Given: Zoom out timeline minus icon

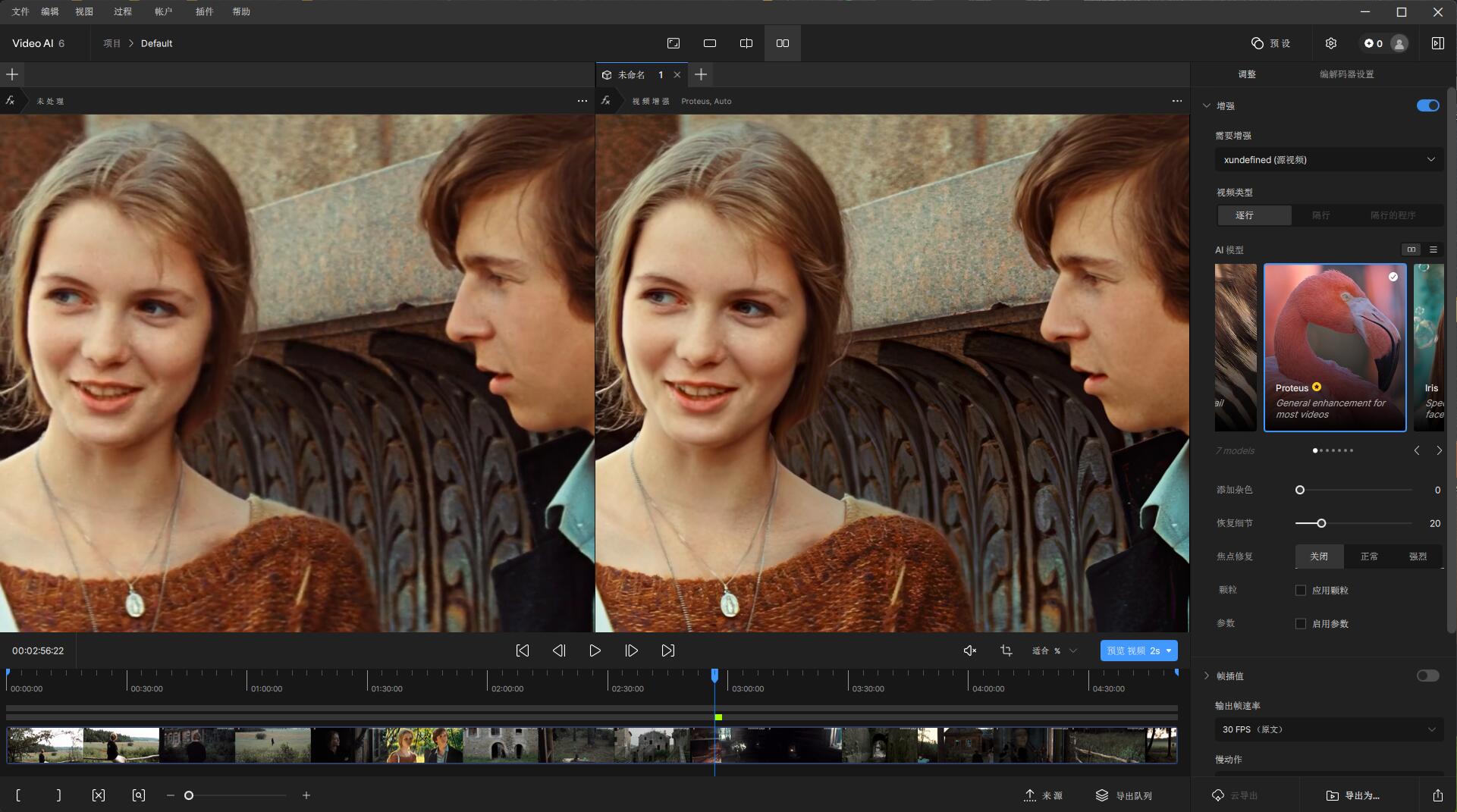Looking at the screenshot, I should 171,795.
